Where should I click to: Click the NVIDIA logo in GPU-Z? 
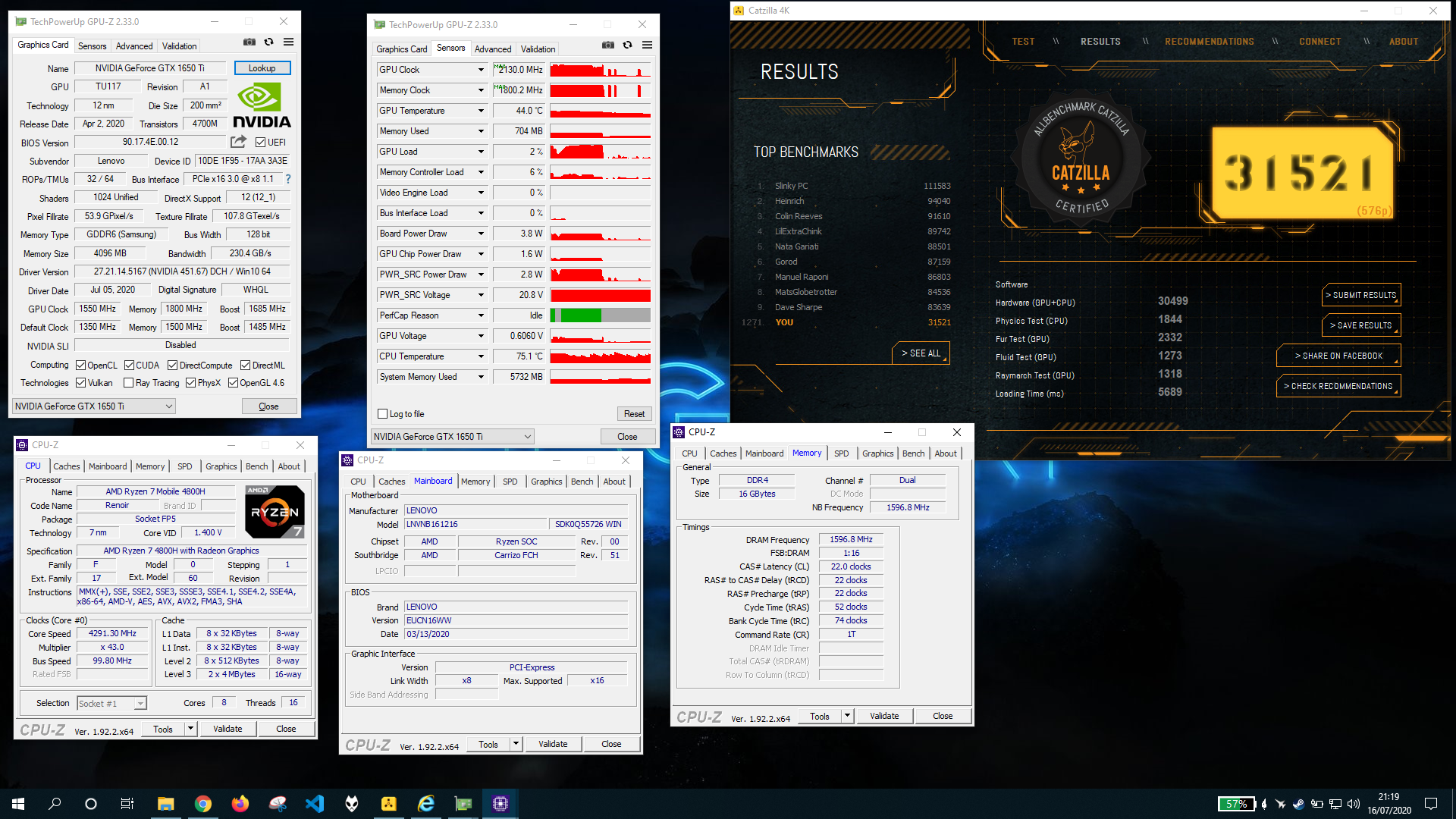coord(262,105)
